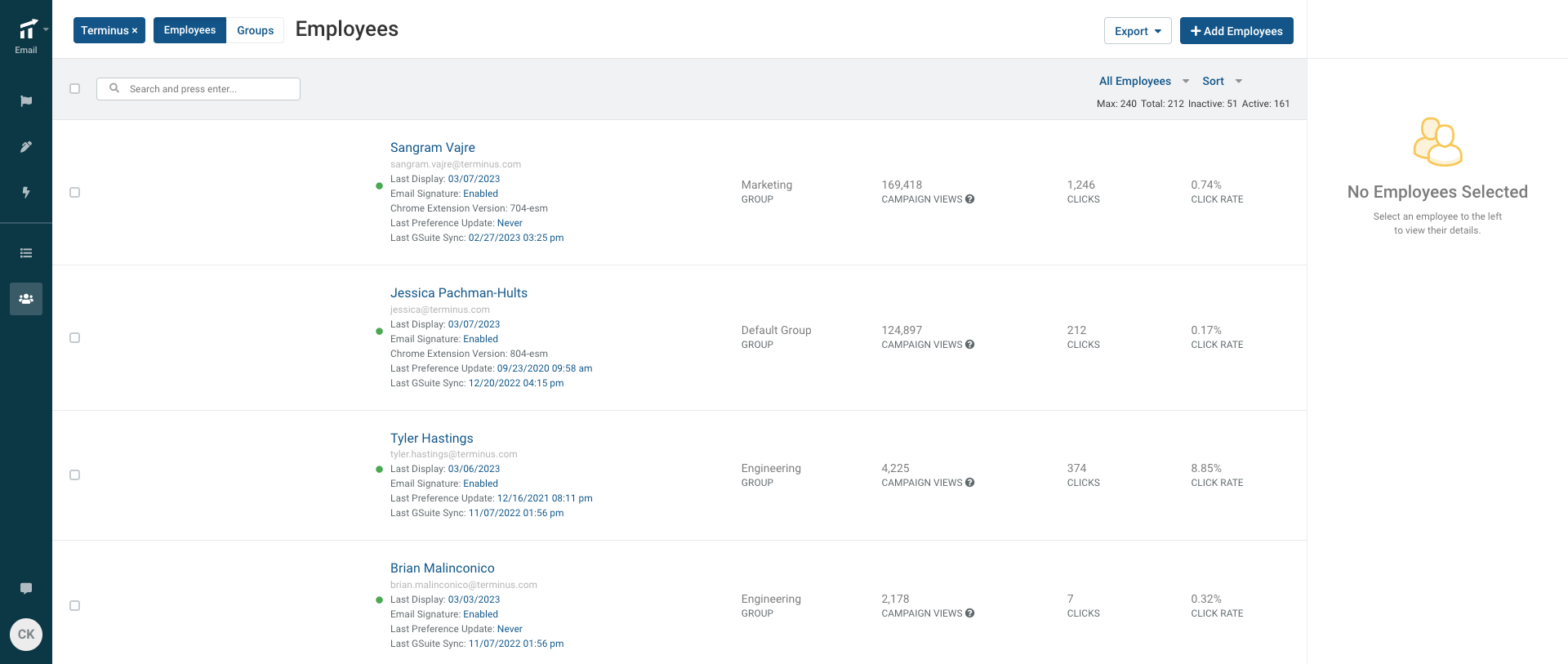Open the pencil editor sidebar icon

26,147
